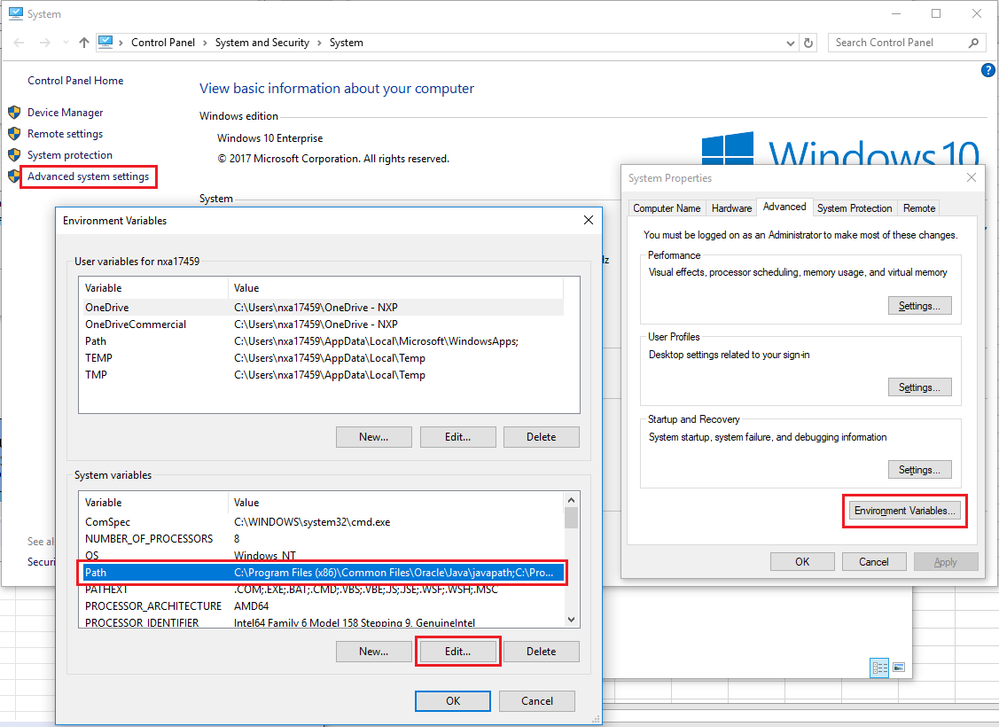Click the Forward navigation arrow
999x727 pixels.
[x=45, y=43]
